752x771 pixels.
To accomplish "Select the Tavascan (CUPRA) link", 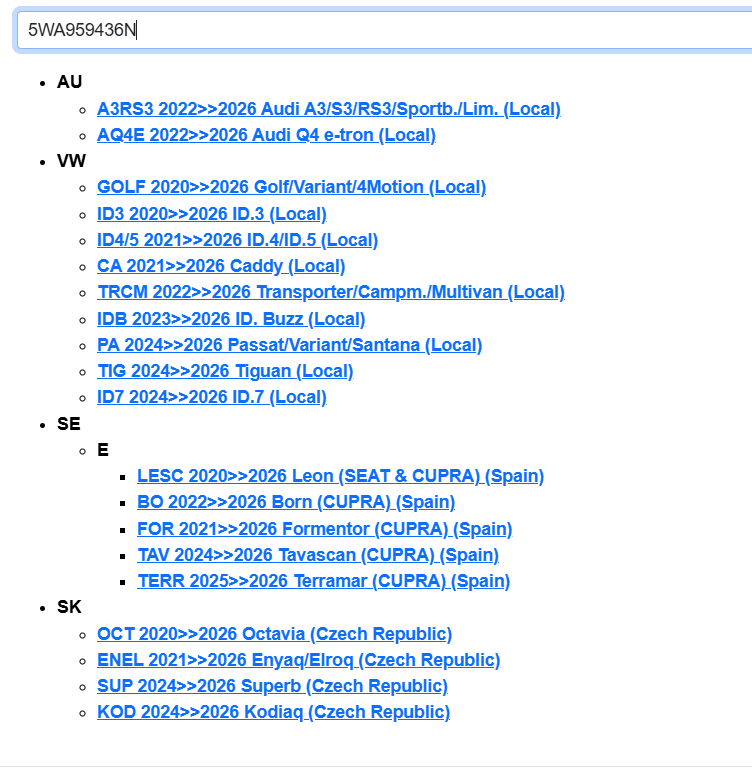I will [x=318, y=555].
